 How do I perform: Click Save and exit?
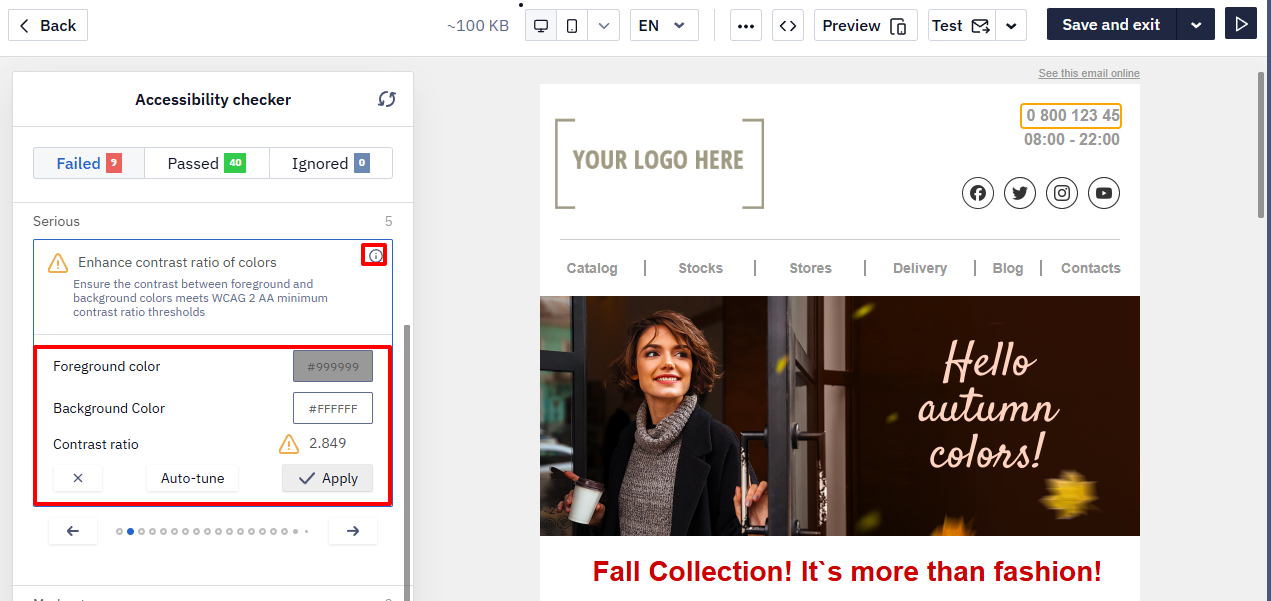[1111, 25]
